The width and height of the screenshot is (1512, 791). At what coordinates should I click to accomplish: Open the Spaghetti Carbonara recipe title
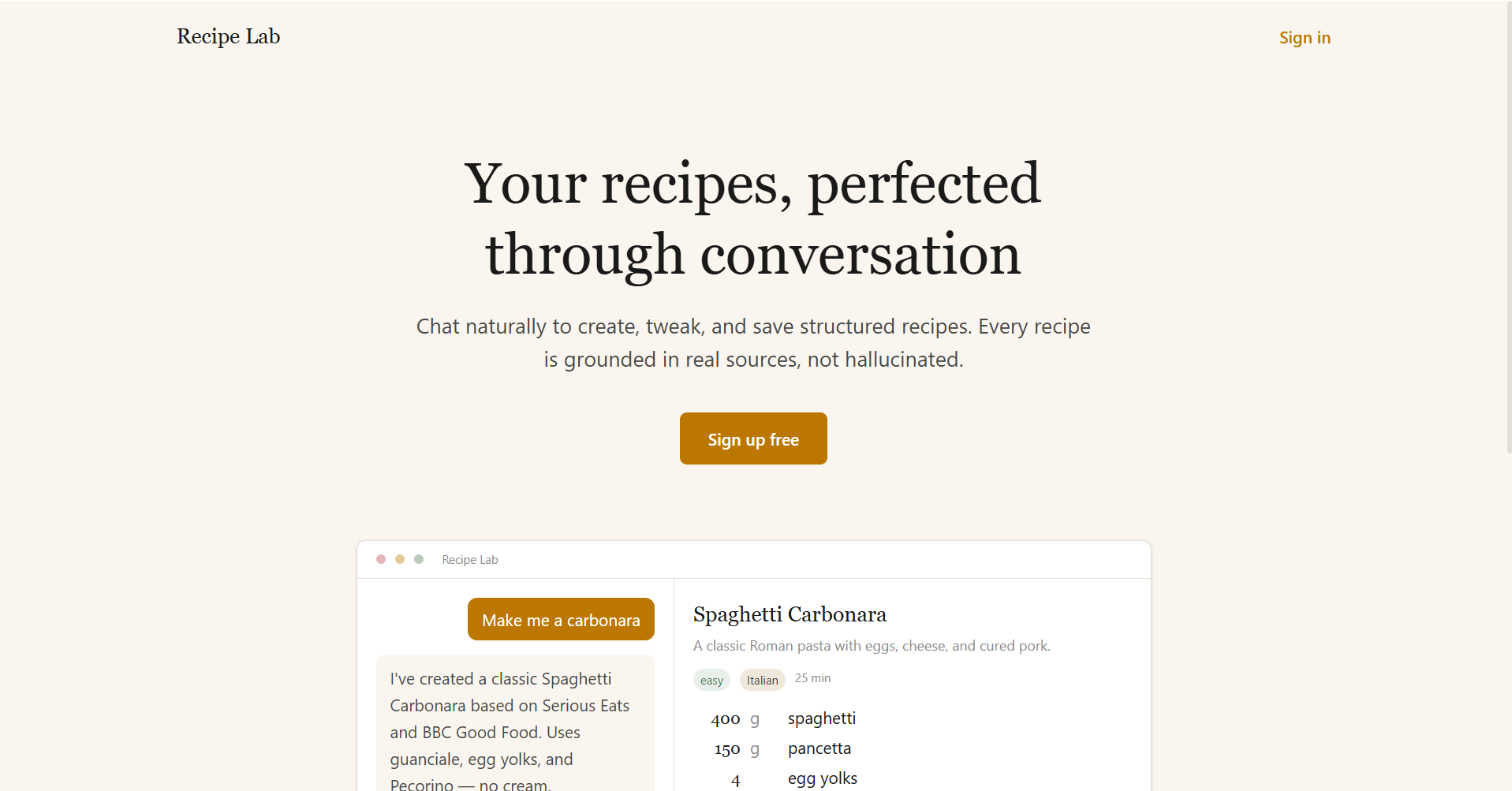click(790, 614)
